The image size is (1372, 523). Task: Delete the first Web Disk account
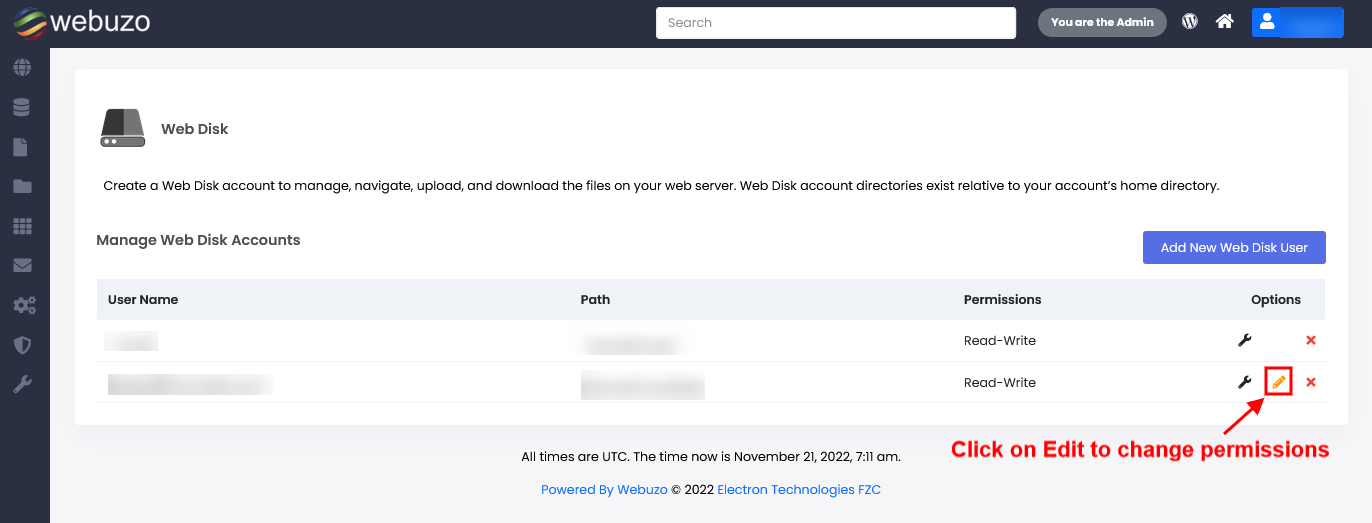(x=1311, y=340)
